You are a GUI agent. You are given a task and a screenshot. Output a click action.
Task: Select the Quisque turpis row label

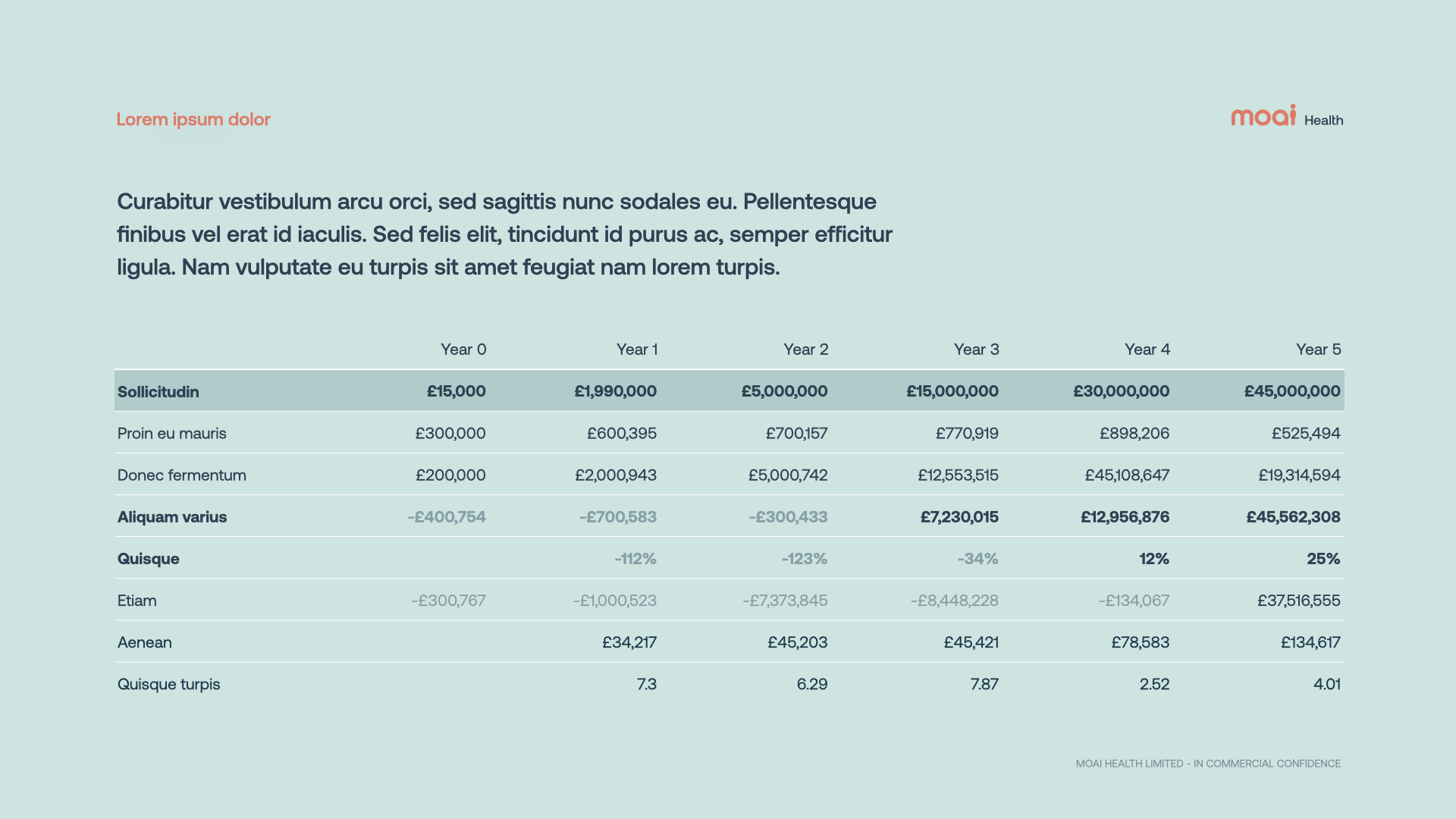[169, 684]
